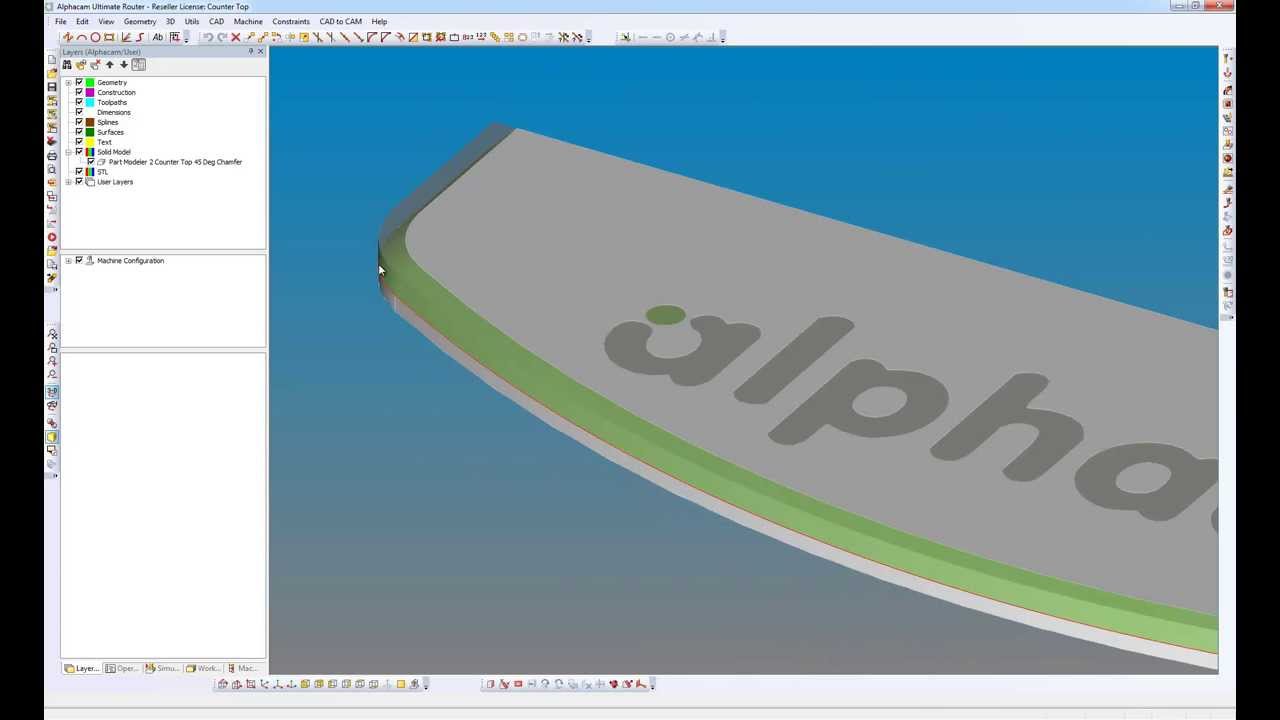1280x720 pixels.
Task: Click the Spline tool icon in top toolbar
Action: (140, 37)
